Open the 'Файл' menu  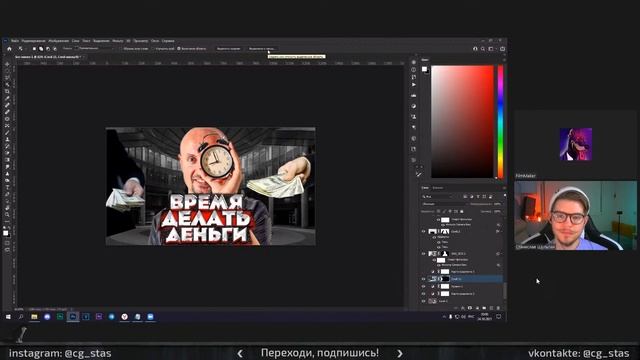pos(15,41)
